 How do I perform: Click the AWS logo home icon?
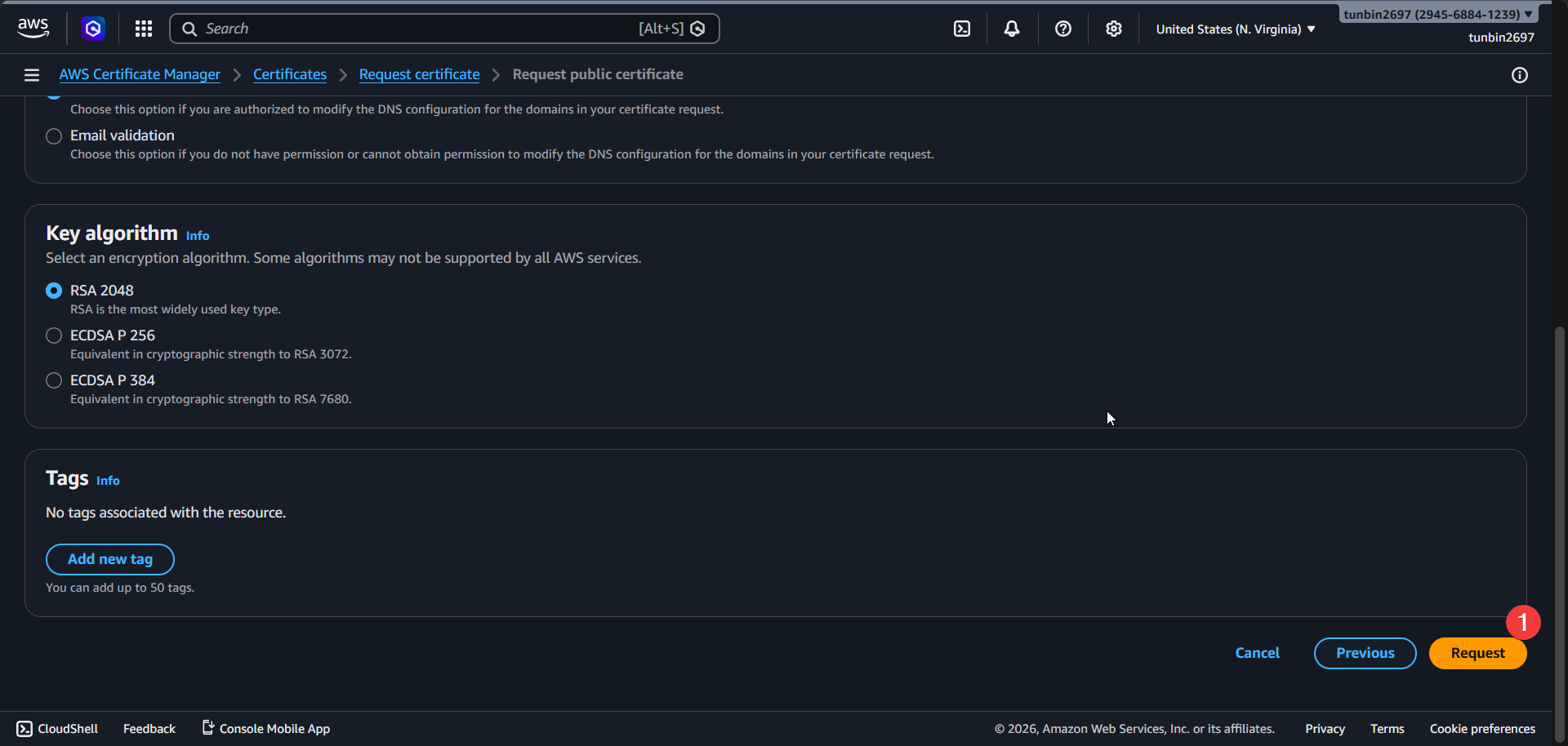pos(33,28)
